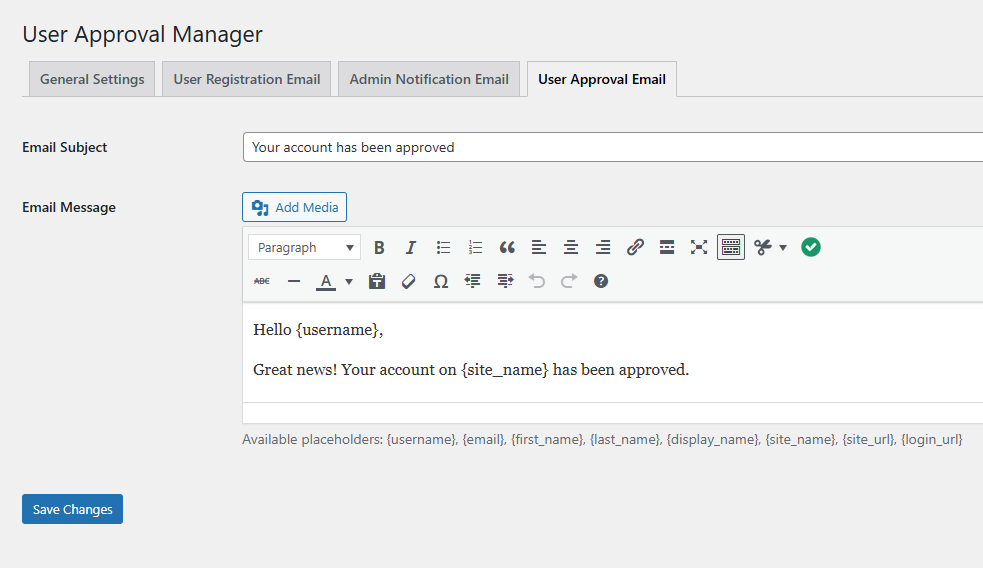Click into the Email Subject field
The width and height of the screenshot is (983, 568).
tap(612, 147)
